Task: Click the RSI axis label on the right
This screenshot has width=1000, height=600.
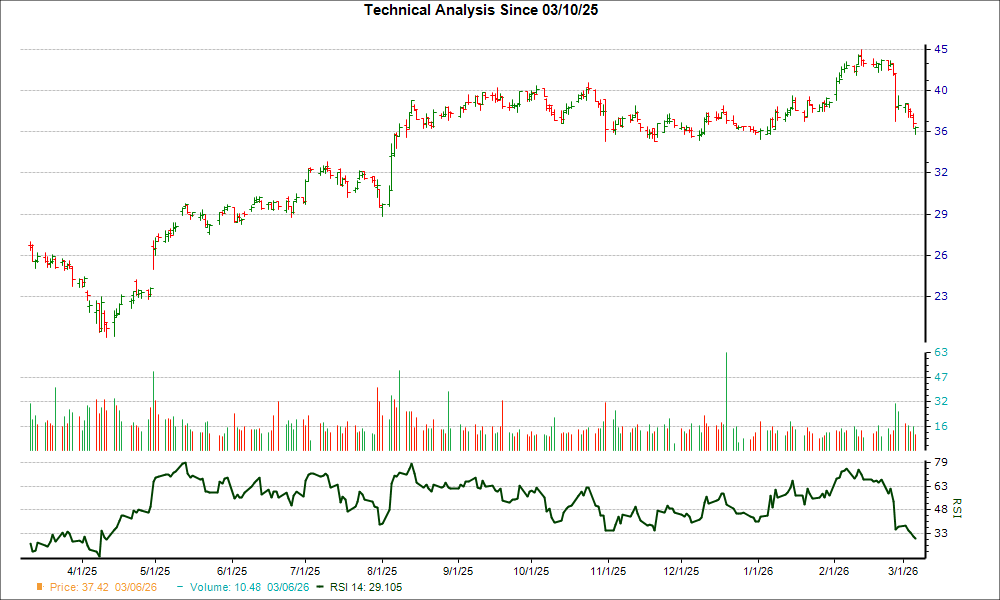Action: click(957, 508)
